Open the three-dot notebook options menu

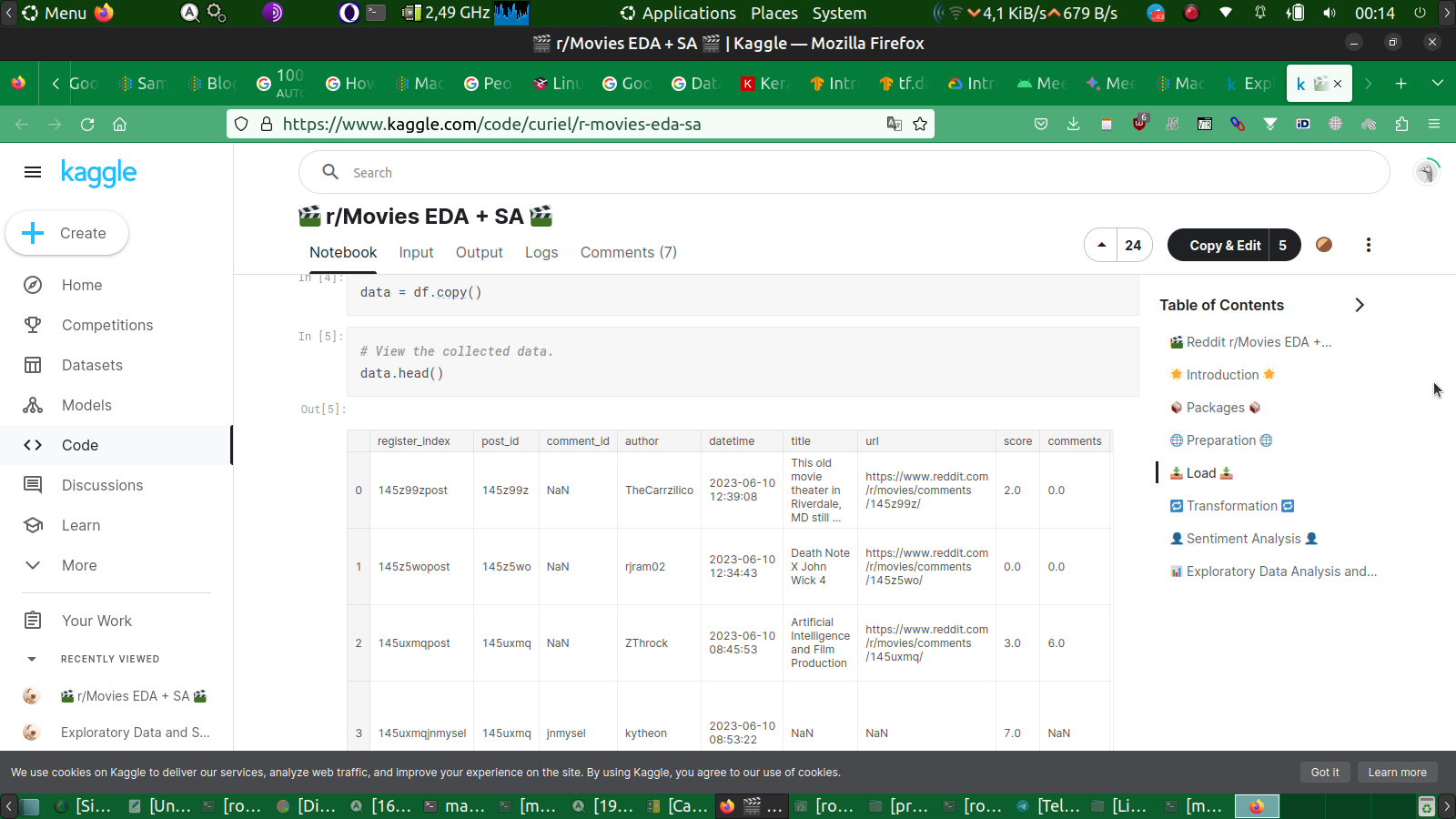tap(1369, 245)
